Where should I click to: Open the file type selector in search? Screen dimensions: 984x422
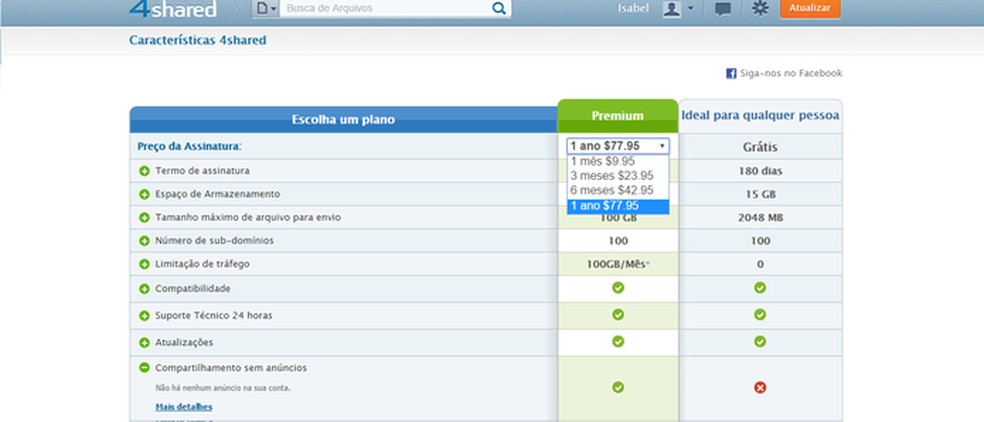point(266,8)
